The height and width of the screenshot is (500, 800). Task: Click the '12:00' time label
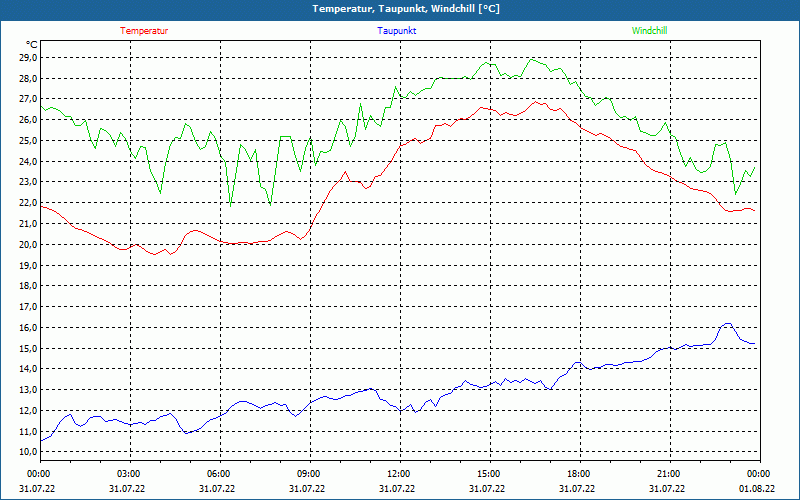(x=399, y=474)
